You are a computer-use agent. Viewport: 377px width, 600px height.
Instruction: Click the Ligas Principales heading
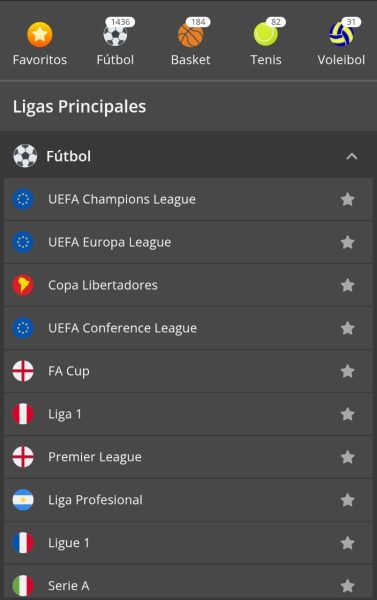coord(79,107)
